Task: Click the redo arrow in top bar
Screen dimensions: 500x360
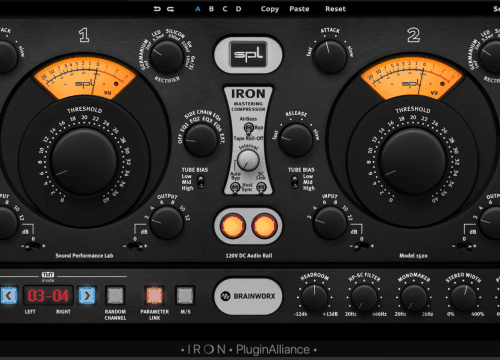Action: [170, 9]
